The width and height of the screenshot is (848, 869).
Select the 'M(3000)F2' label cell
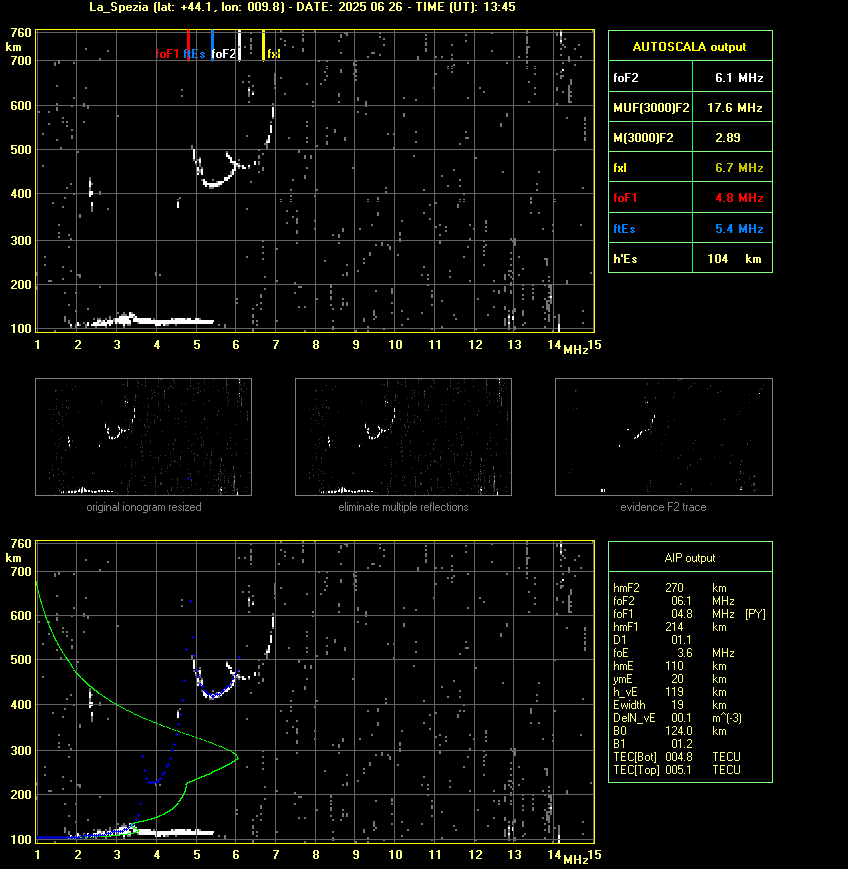coord(651,137)
